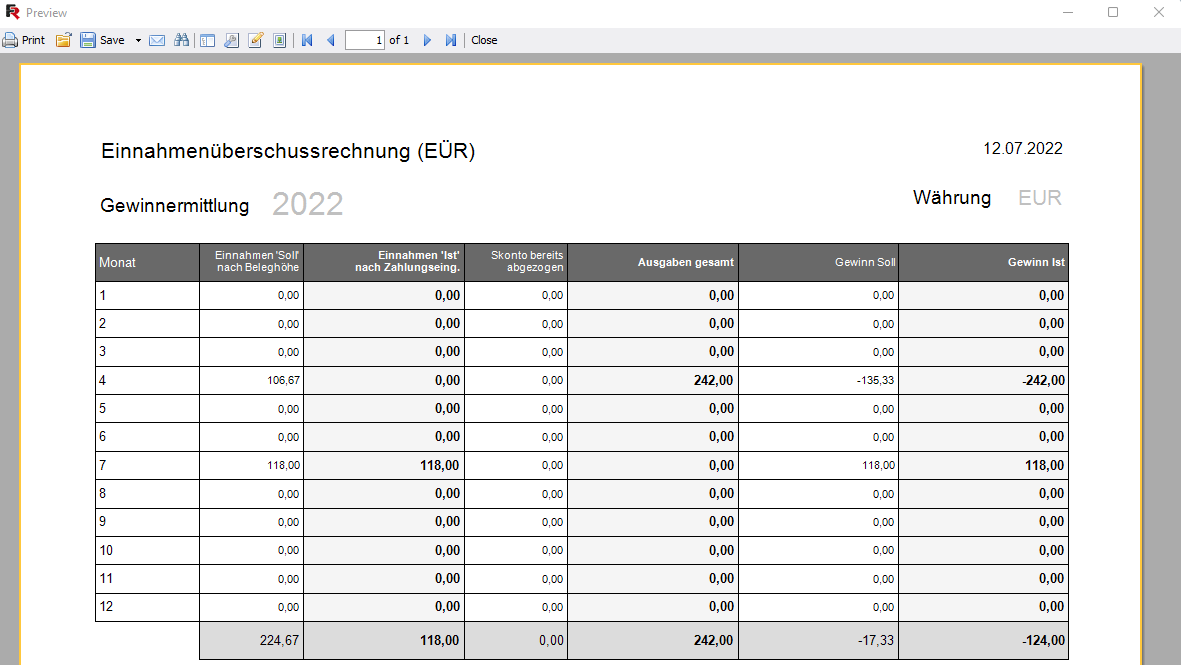Click the year 2022 next to Gewinnermittlung
Screen dimensions: 1181x665
point(307,204)
